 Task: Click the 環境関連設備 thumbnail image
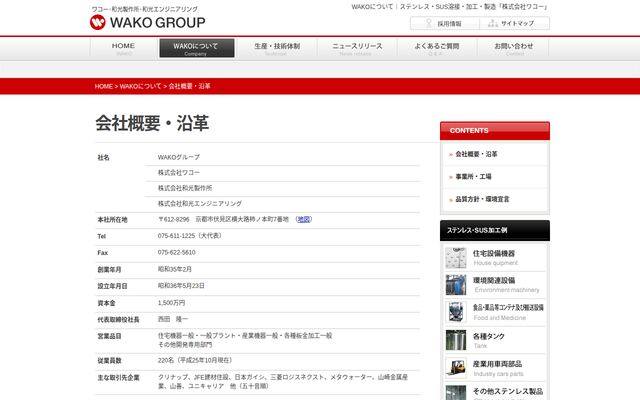coord(456,285)
